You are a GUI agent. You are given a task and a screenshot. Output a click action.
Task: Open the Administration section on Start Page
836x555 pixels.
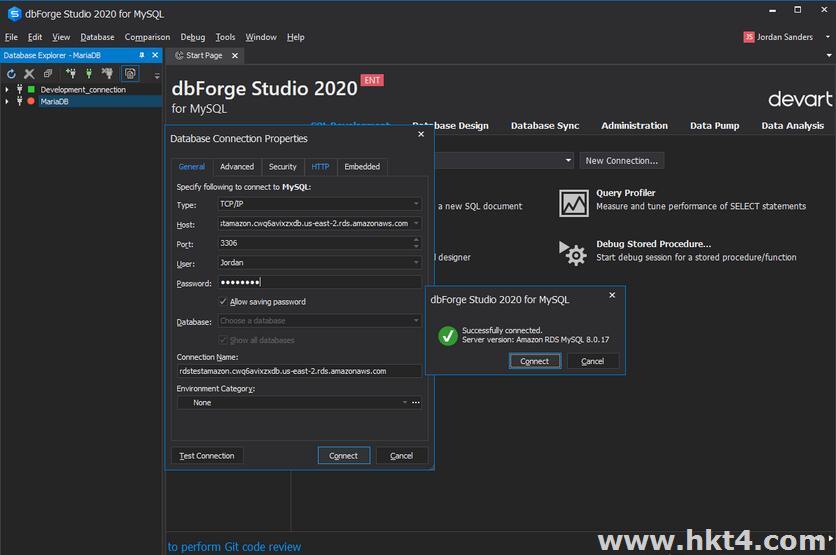[634, 126]
